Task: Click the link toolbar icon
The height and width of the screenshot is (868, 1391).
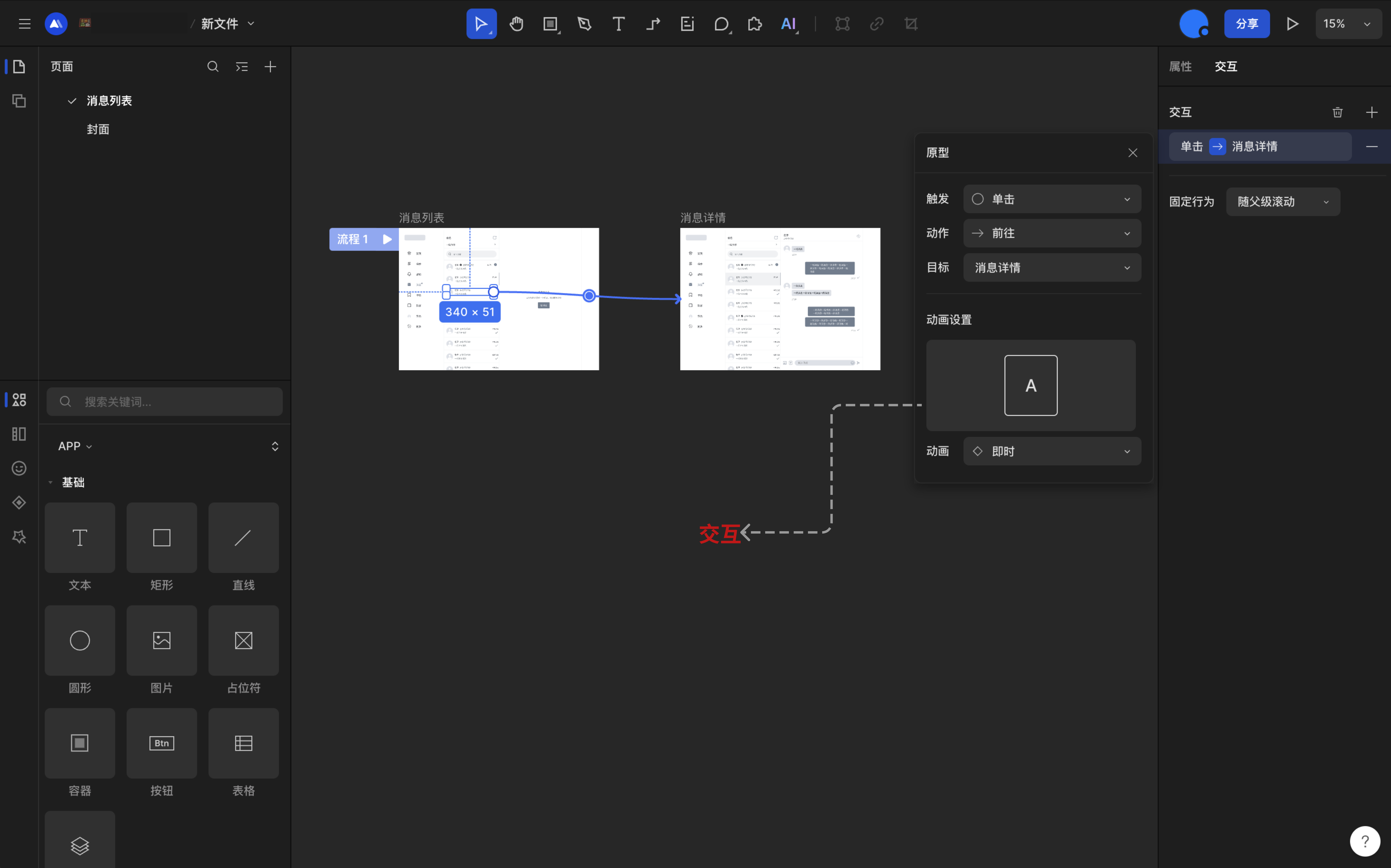Action: (x=876, y=24)
